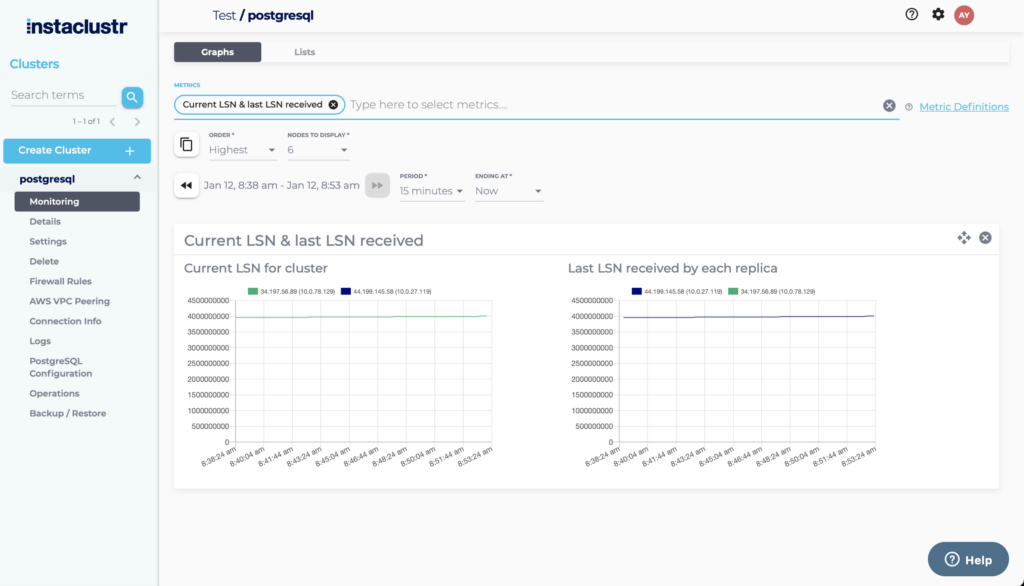
Task: Switch to the Lists tab
Action: pyautogui.click(x=304, y=51)
